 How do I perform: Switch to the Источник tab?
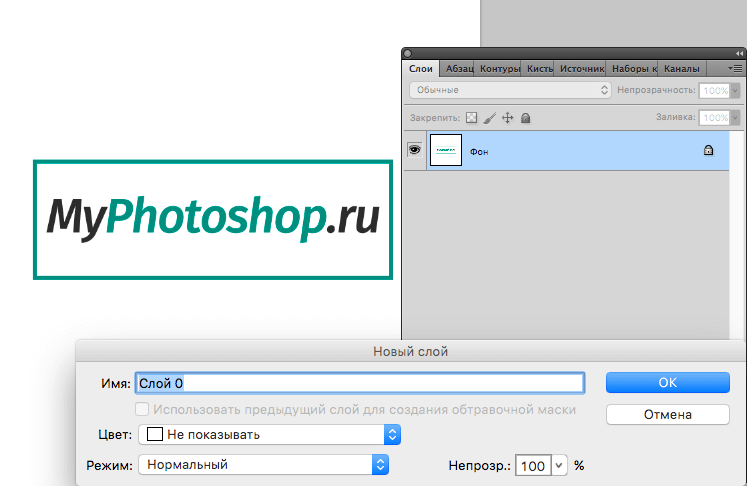pyautogui.click(x=582, y=69)
